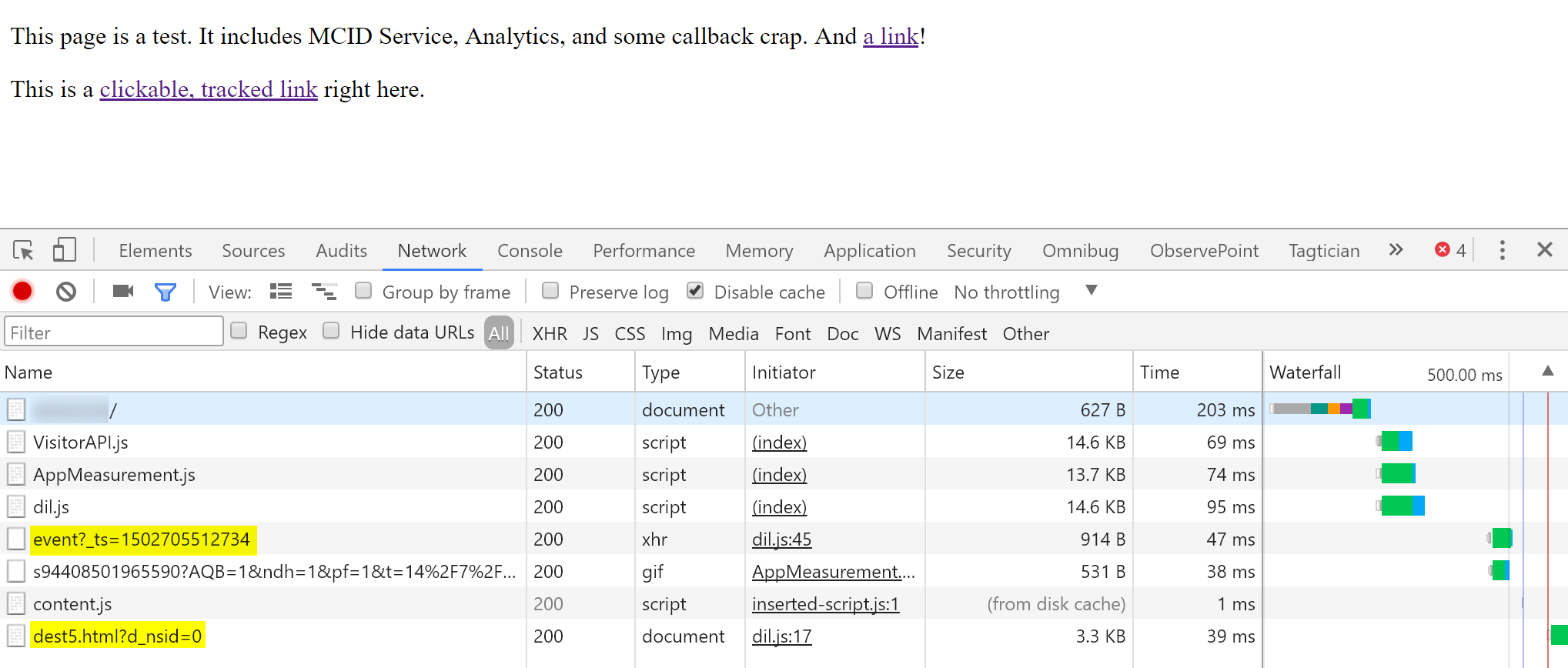Viewport: 1568px width, 668px height.
Task: Clear the network log
Action: 66,292
